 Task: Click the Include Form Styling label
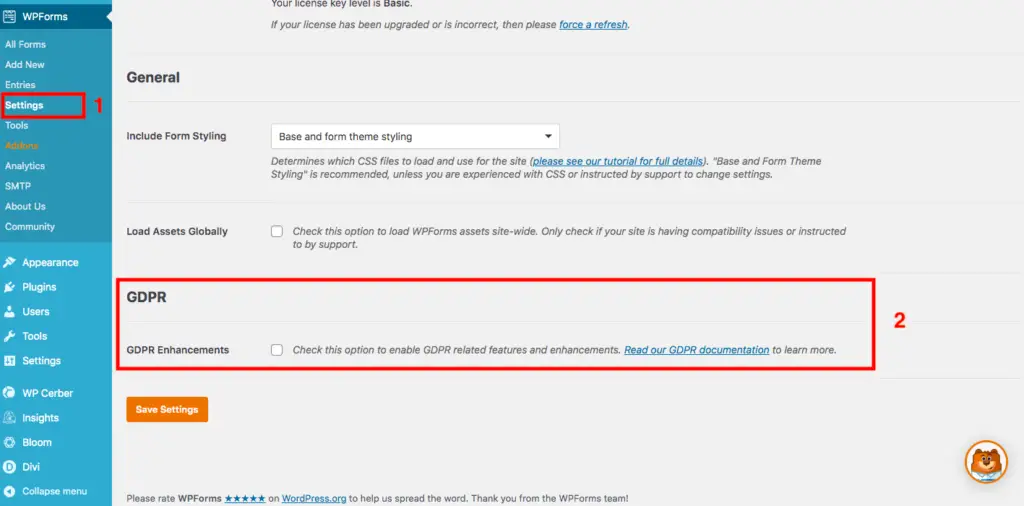pyautogui.click(x=176, y=136)
